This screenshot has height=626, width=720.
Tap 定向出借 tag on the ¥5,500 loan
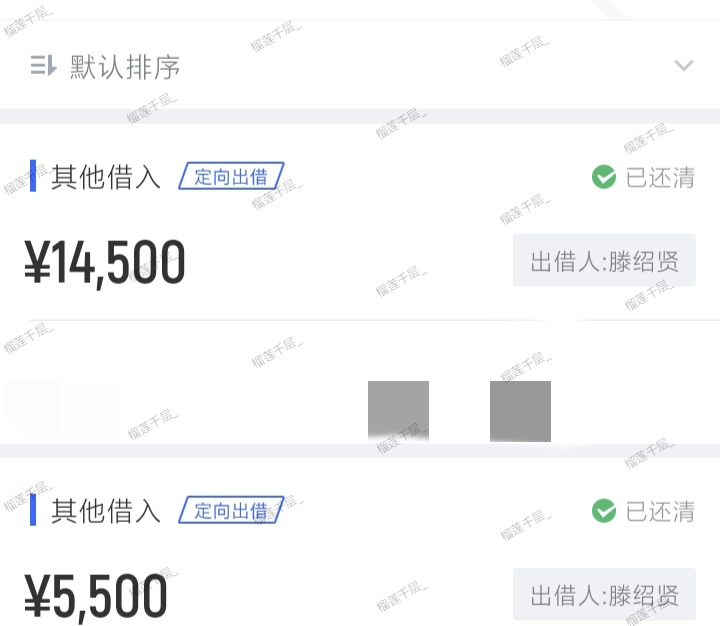pos(231,510)
